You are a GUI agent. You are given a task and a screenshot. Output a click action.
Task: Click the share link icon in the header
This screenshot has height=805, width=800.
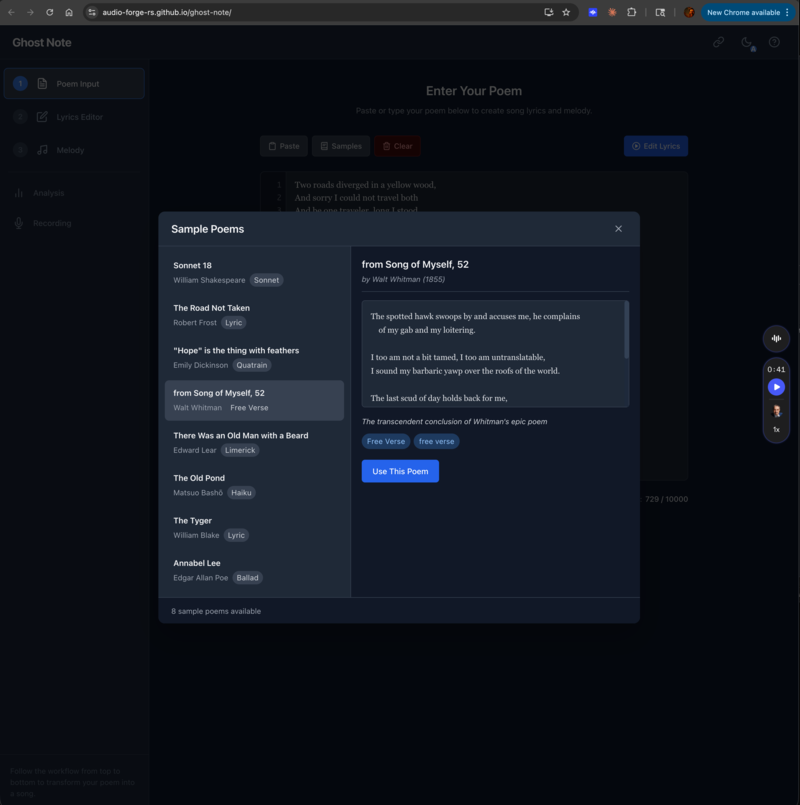point(718,42)
